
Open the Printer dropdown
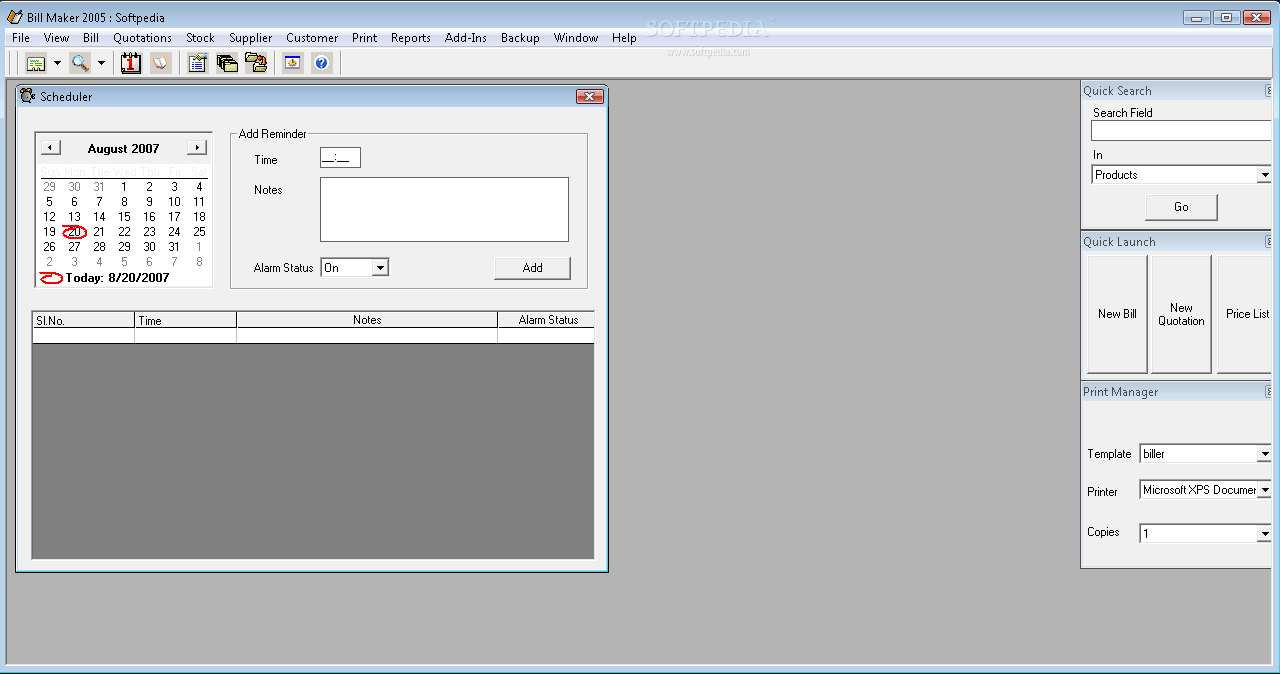click(1265, 490)
